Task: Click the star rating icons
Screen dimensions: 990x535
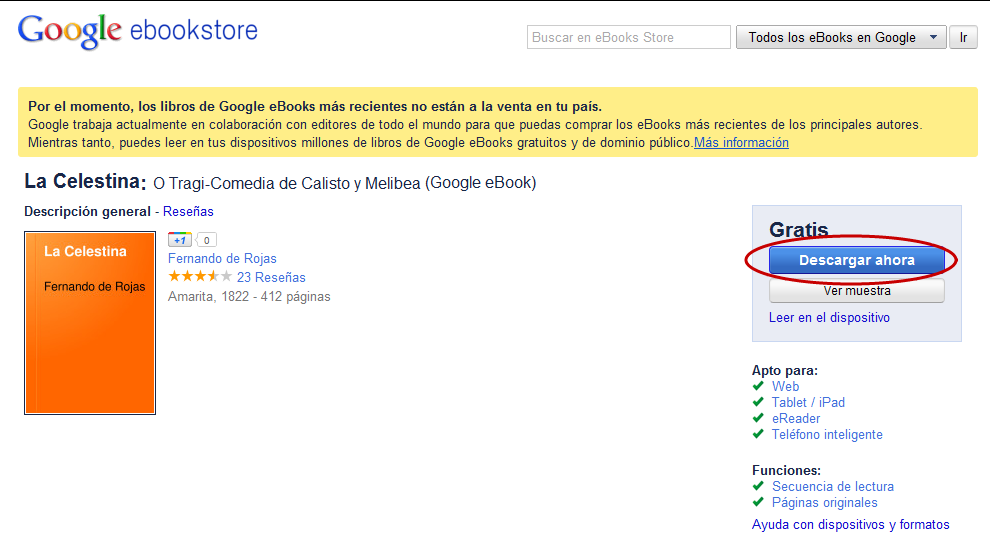Action: (x=199, y=277)
